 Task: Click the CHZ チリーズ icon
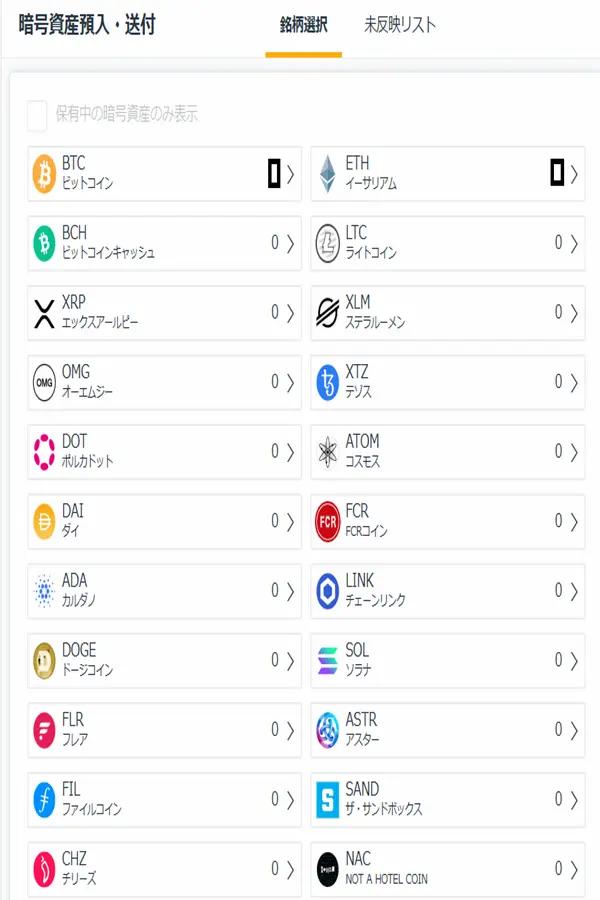click(45, 870)
